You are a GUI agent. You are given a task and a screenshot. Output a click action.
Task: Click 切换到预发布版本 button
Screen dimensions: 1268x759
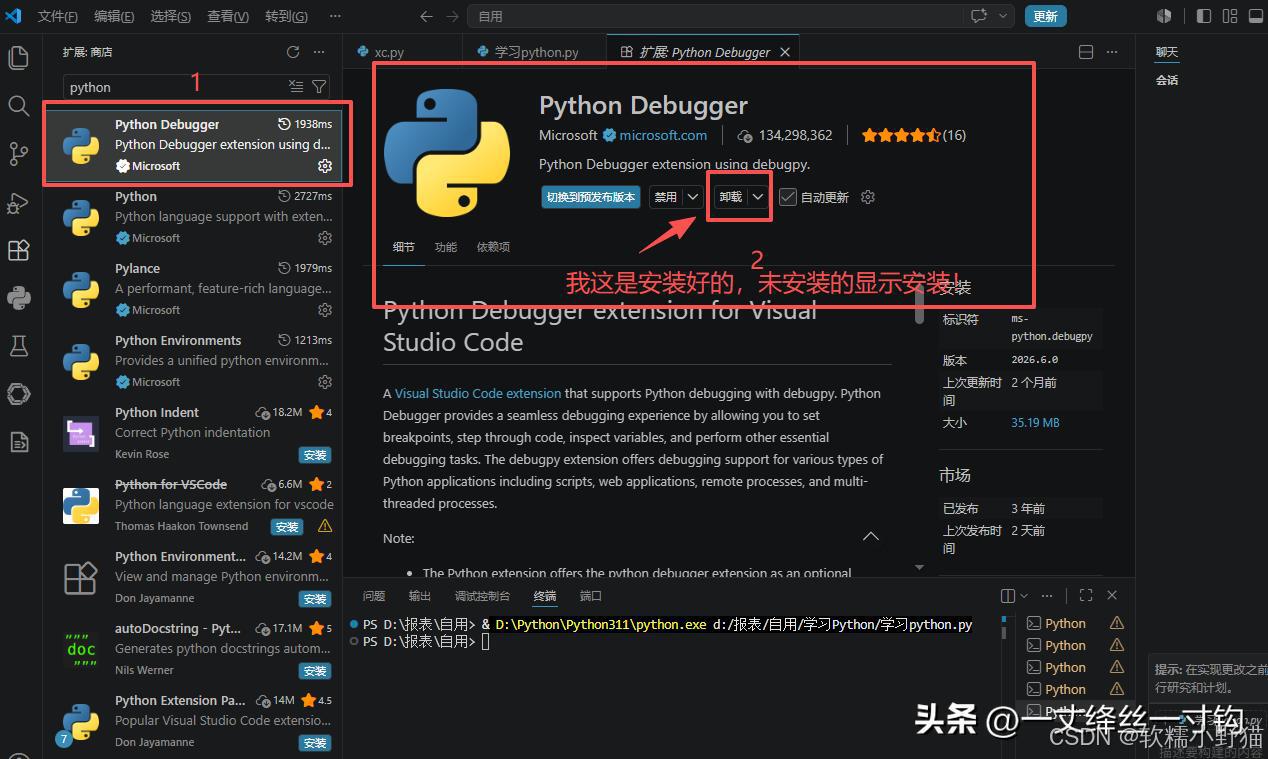coord(591,197)
